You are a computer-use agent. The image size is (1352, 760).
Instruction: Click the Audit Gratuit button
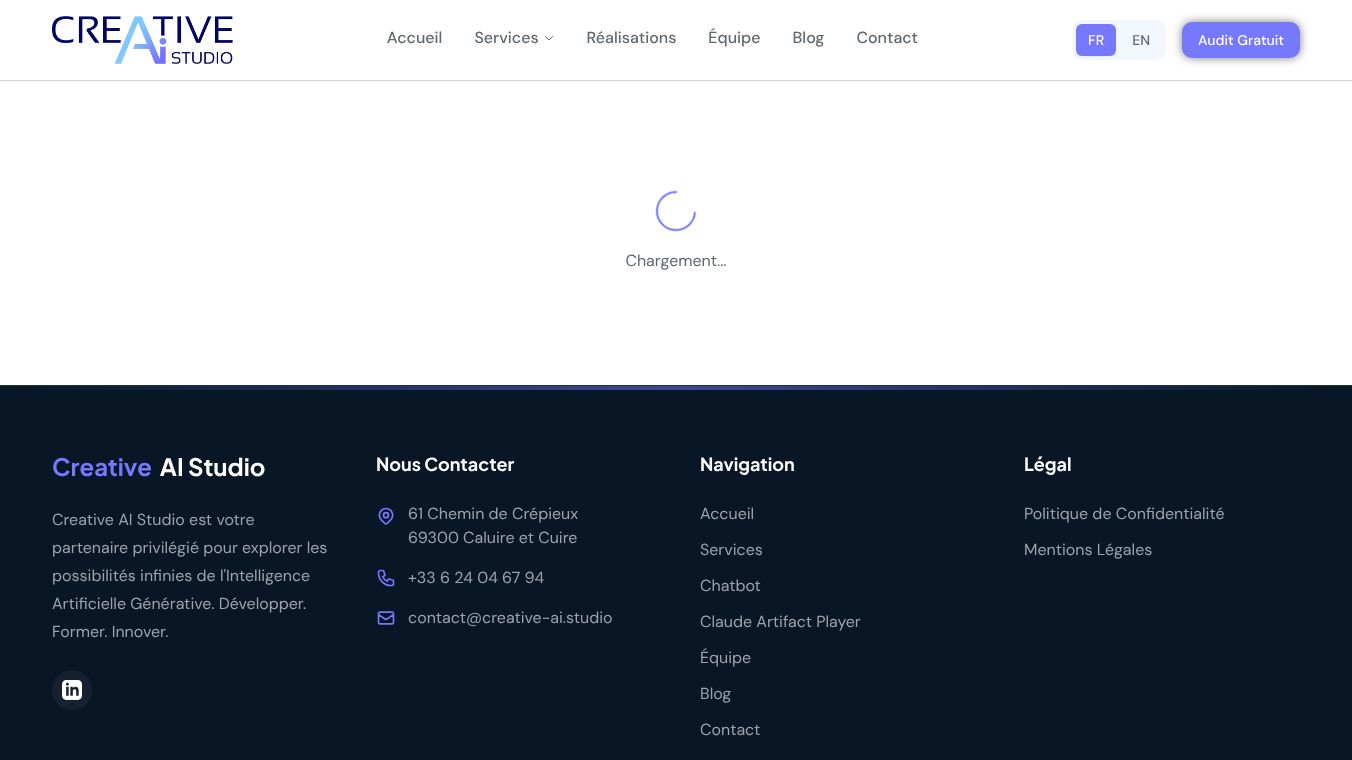1241,40
